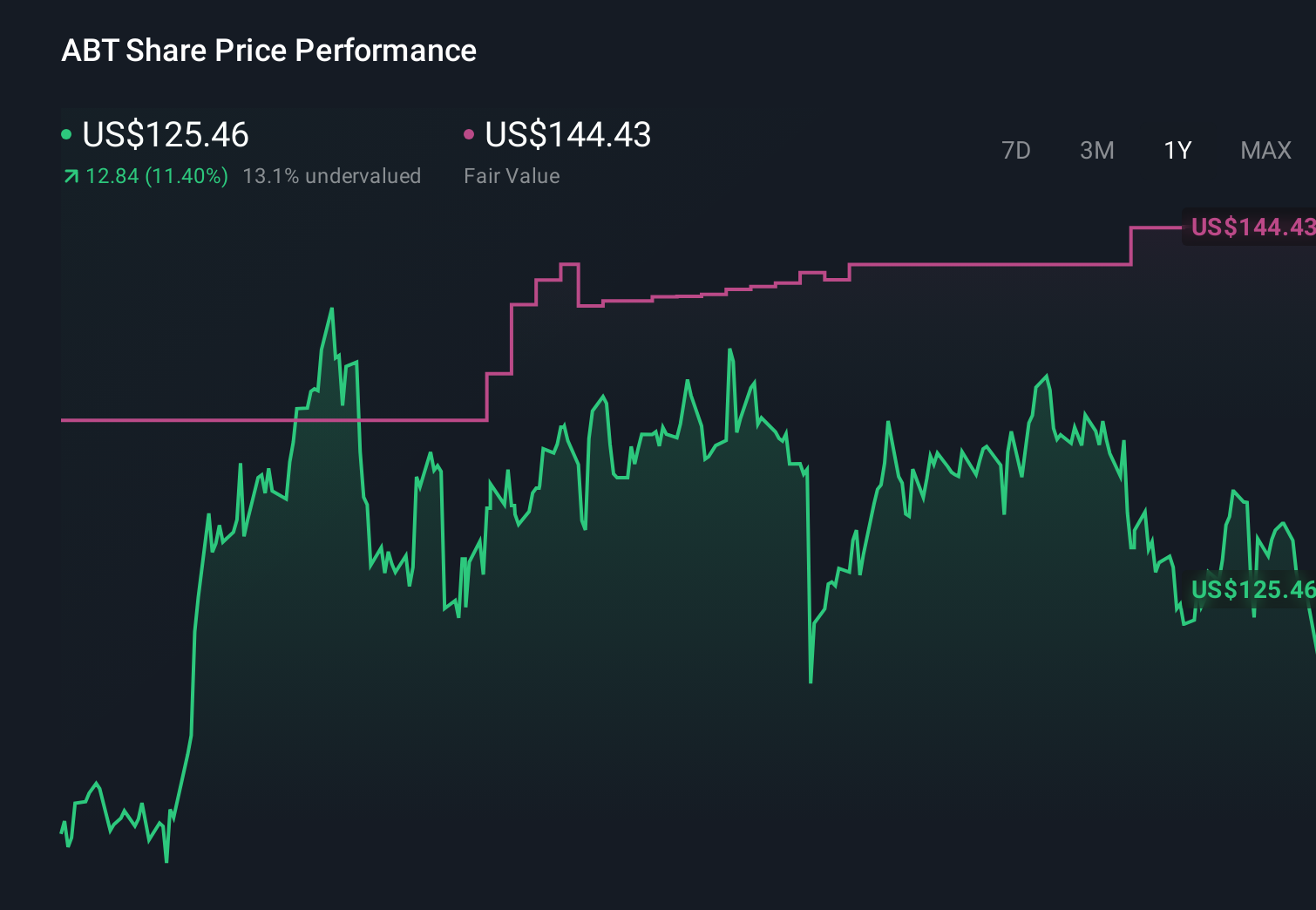Expand the 11.40% gain details

coord(155,175)
